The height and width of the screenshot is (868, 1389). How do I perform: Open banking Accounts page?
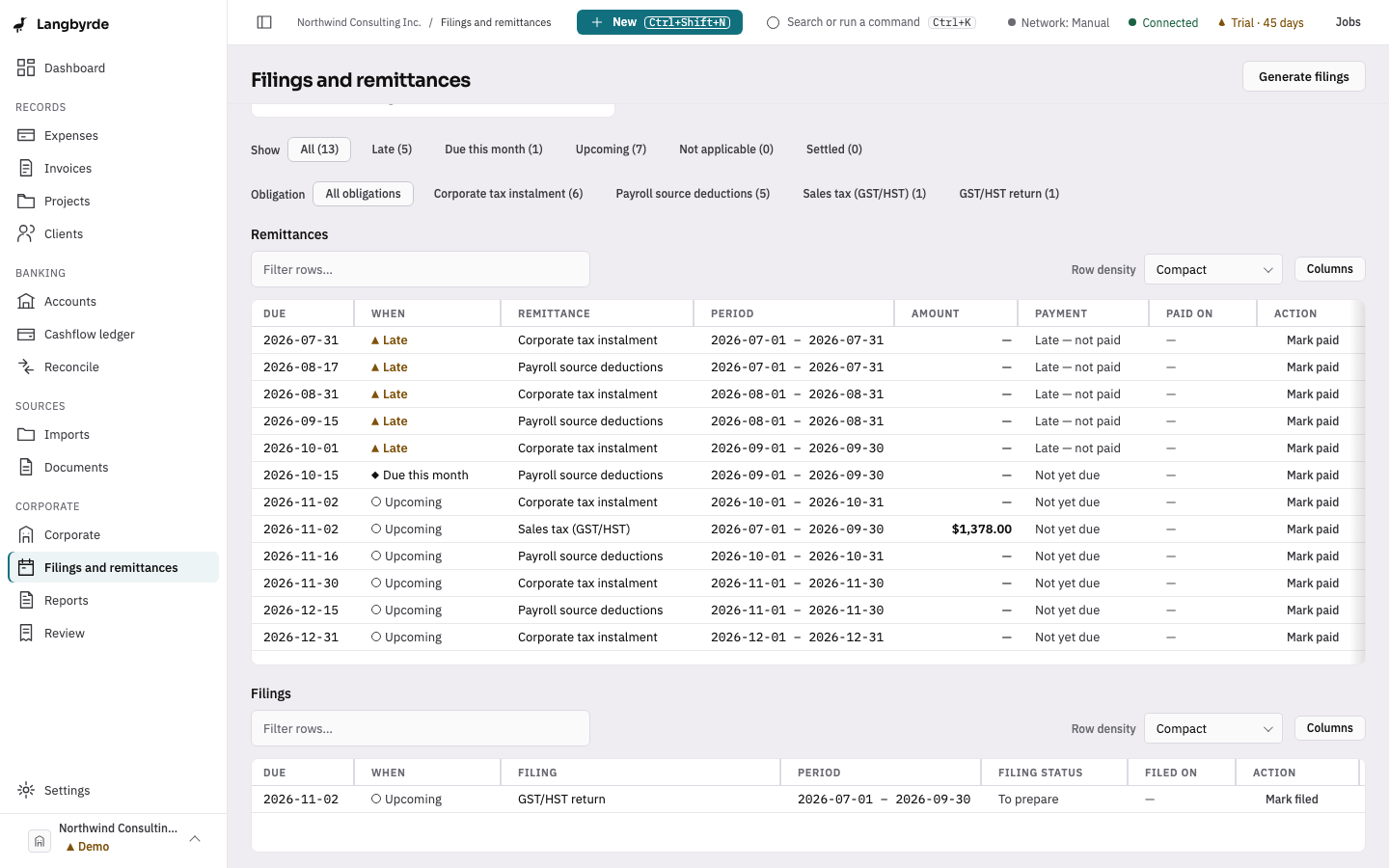click(114, 301)
